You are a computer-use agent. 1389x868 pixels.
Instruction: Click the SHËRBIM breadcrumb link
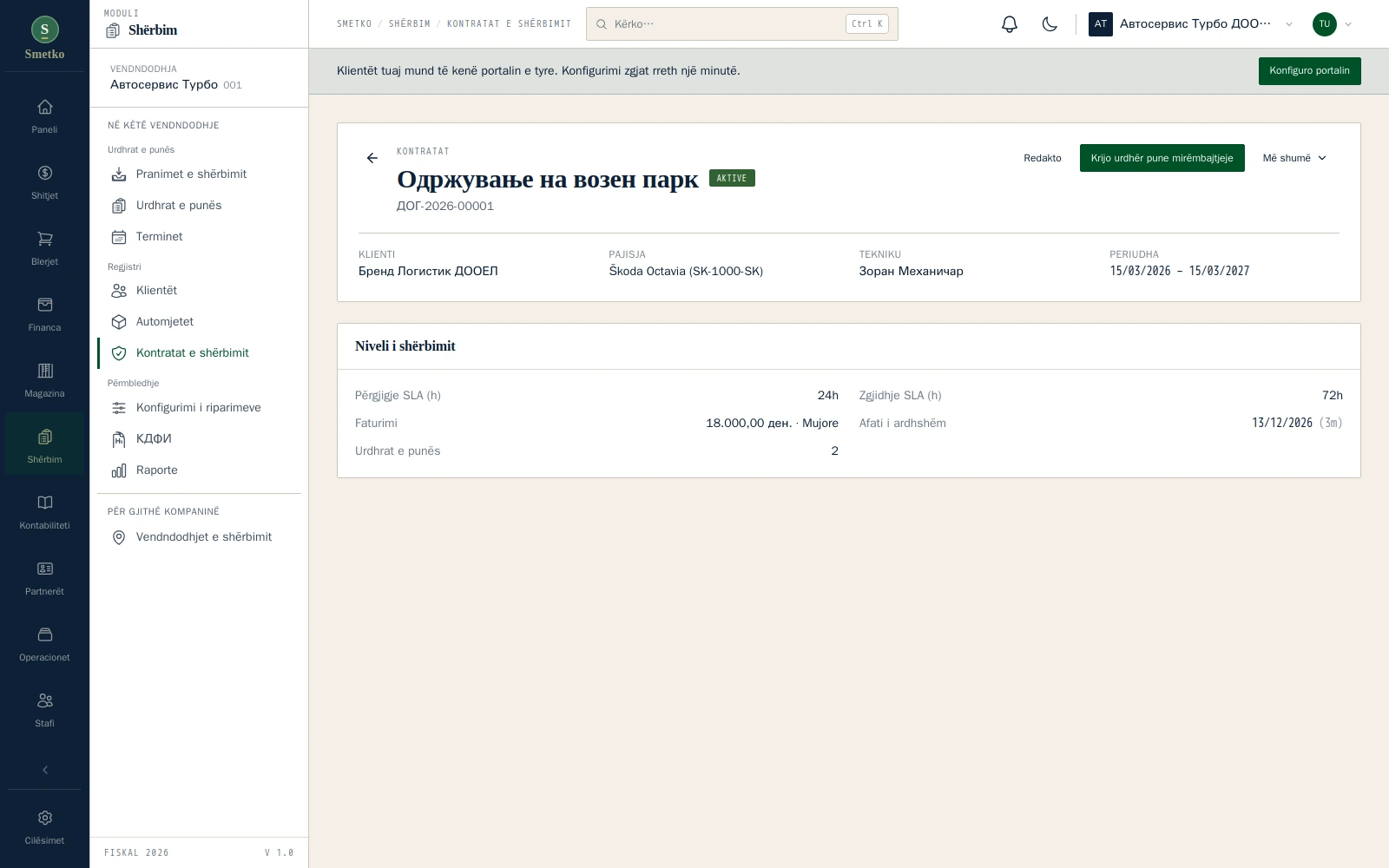pos(410,24)
